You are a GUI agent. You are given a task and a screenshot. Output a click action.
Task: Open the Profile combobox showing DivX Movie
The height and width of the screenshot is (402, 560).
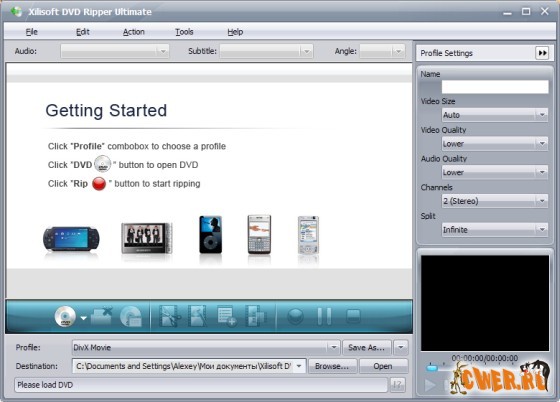point(206,347)
